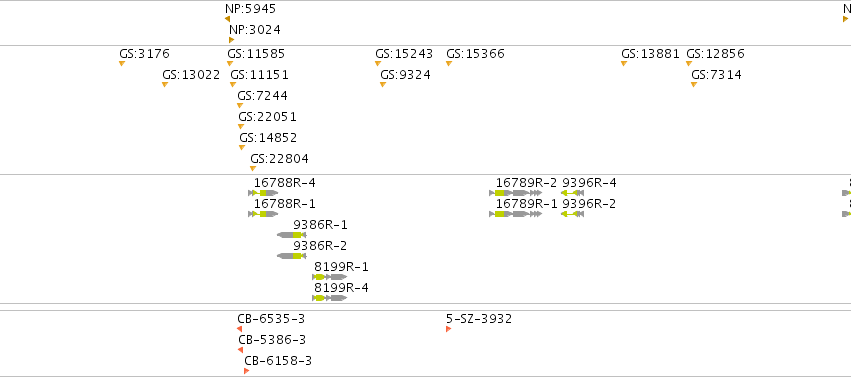Open the GS:15243 feature label

(x=404, y=54)
